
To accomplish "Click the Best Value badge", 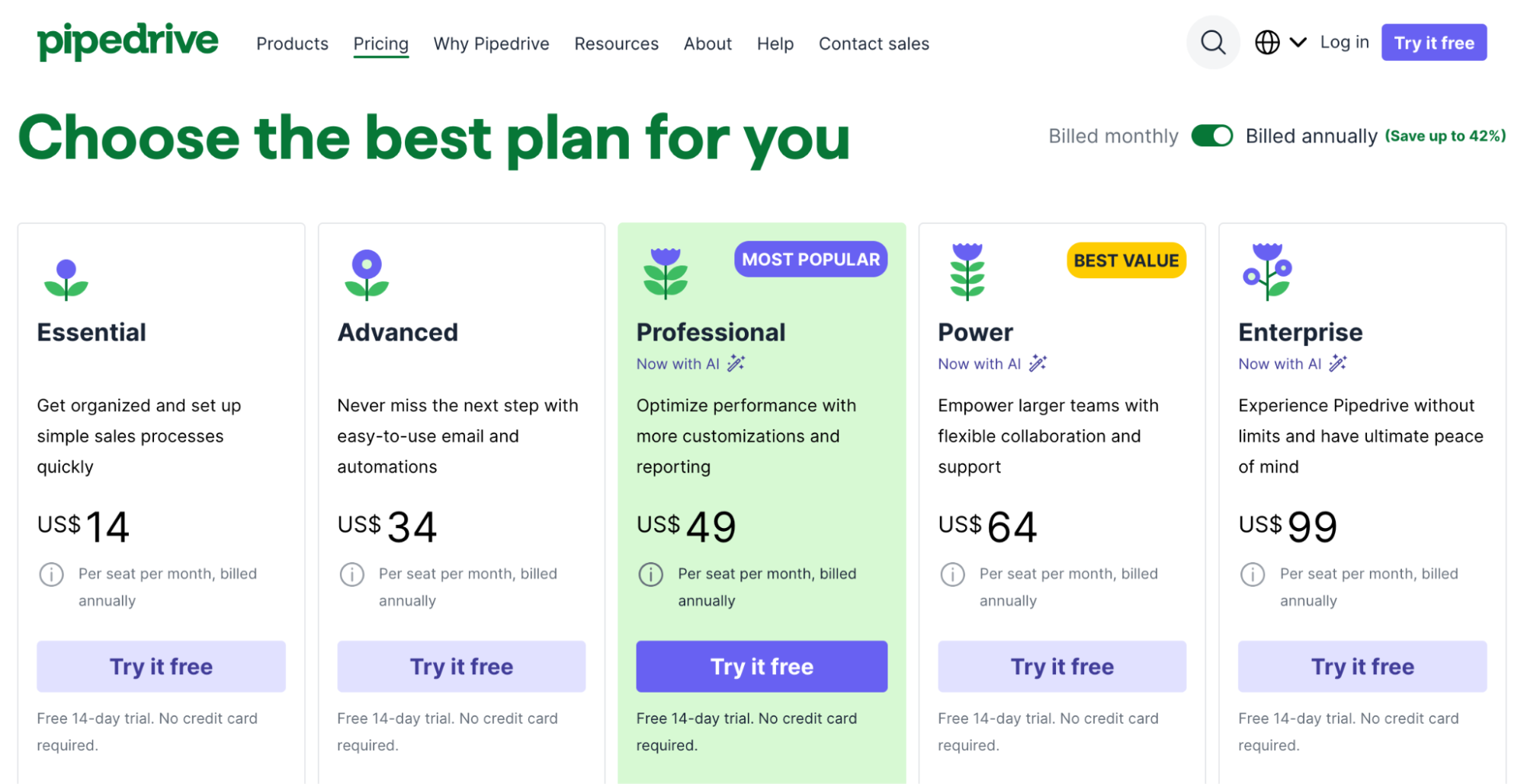I will [x=1125, y=261].
